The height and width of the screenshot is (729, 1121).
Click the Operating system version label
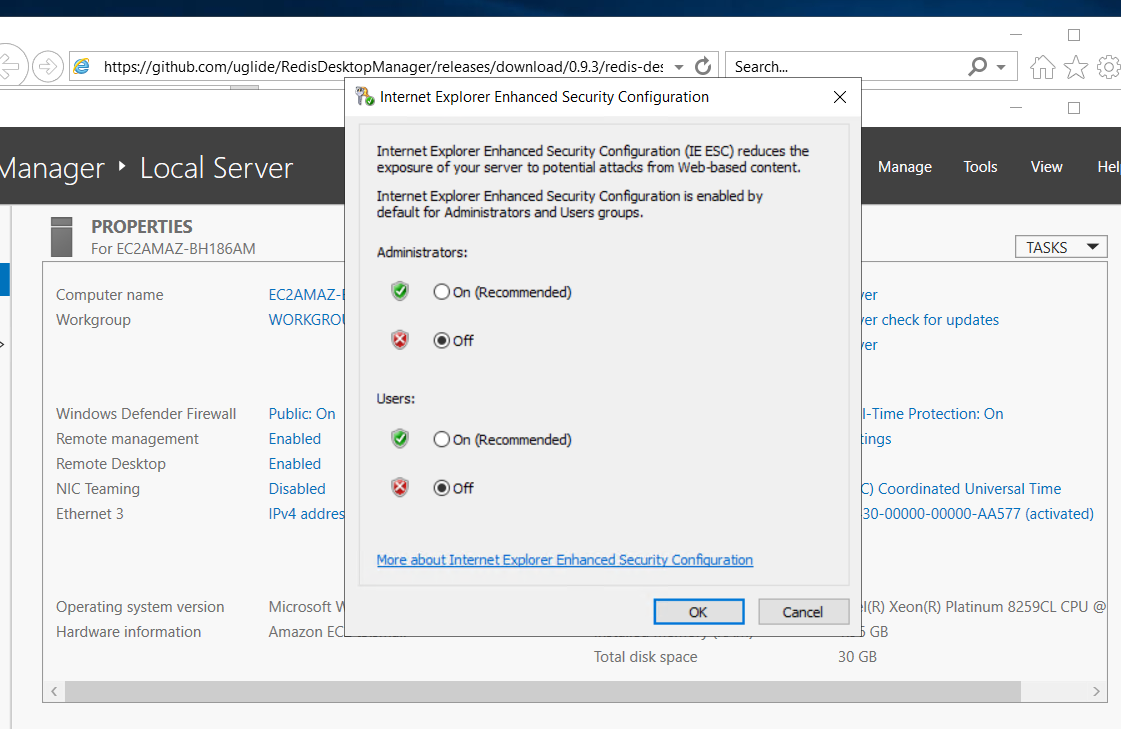click(140, 607)
